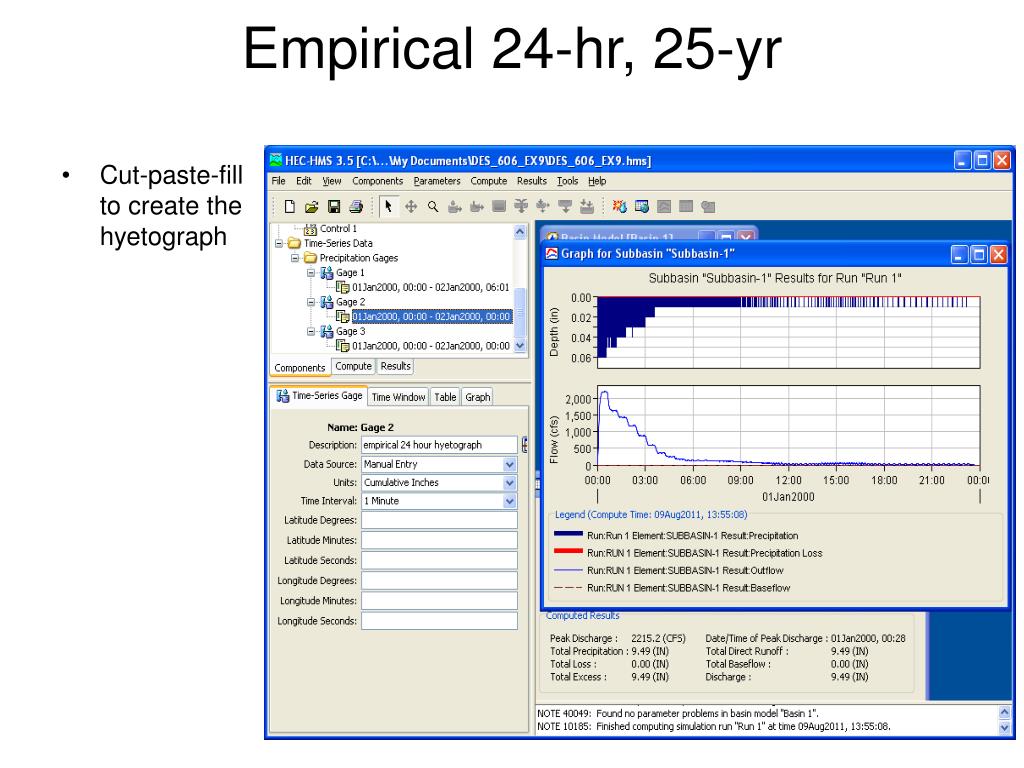Select the Arrow pointer tool
Screen dimensions: 1024x768
point(389,207)
